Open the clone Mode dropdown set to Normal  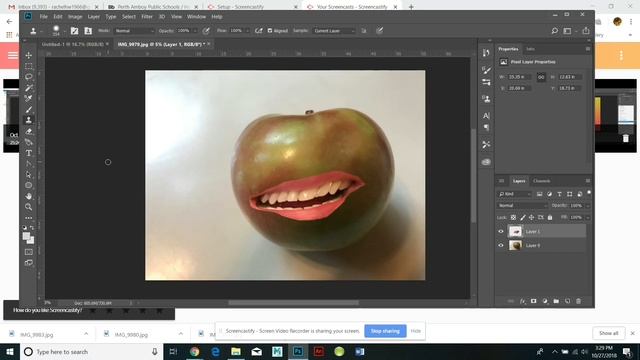(x=134, y=31)
